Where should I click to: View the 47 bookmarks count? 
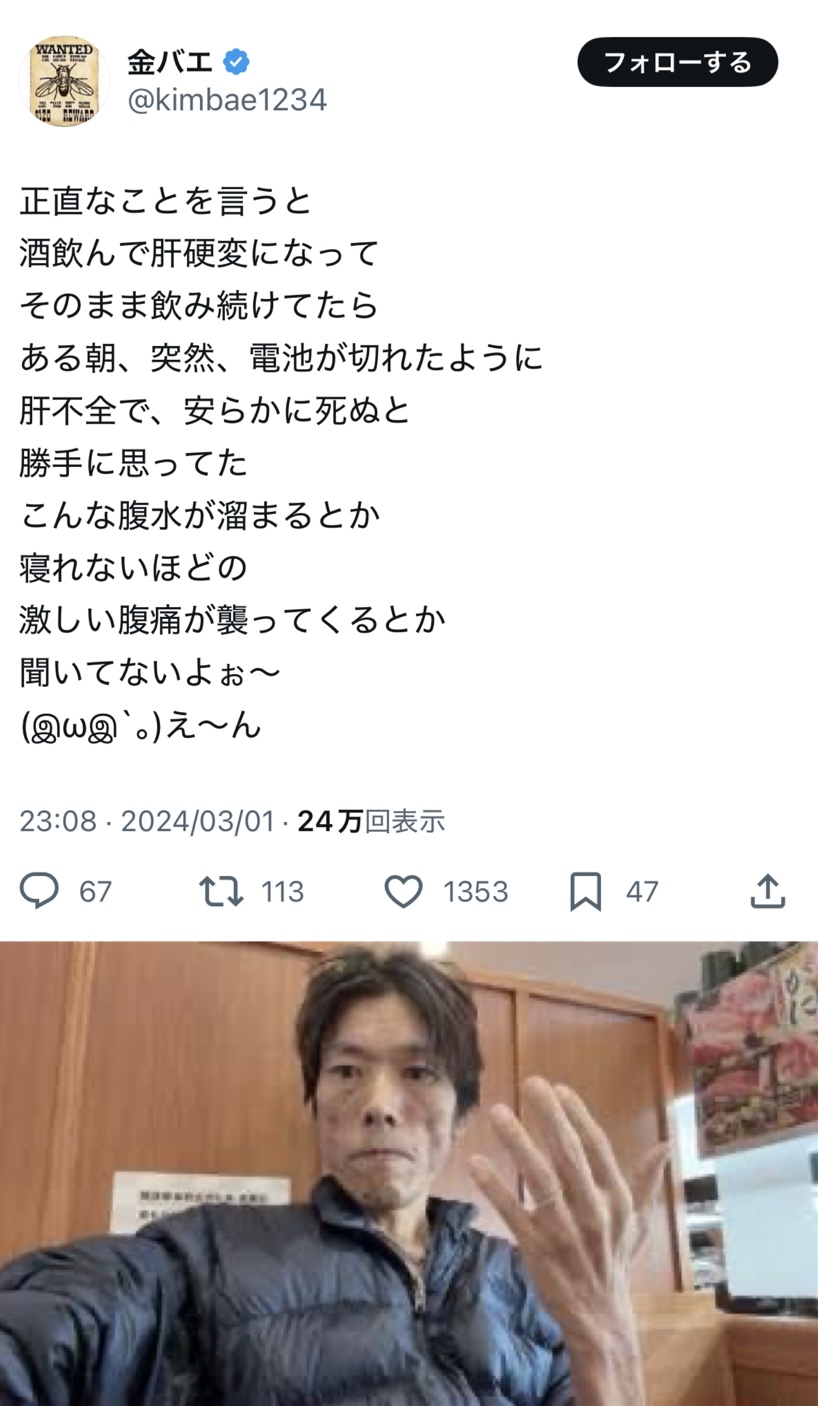[x=642, y=891]
